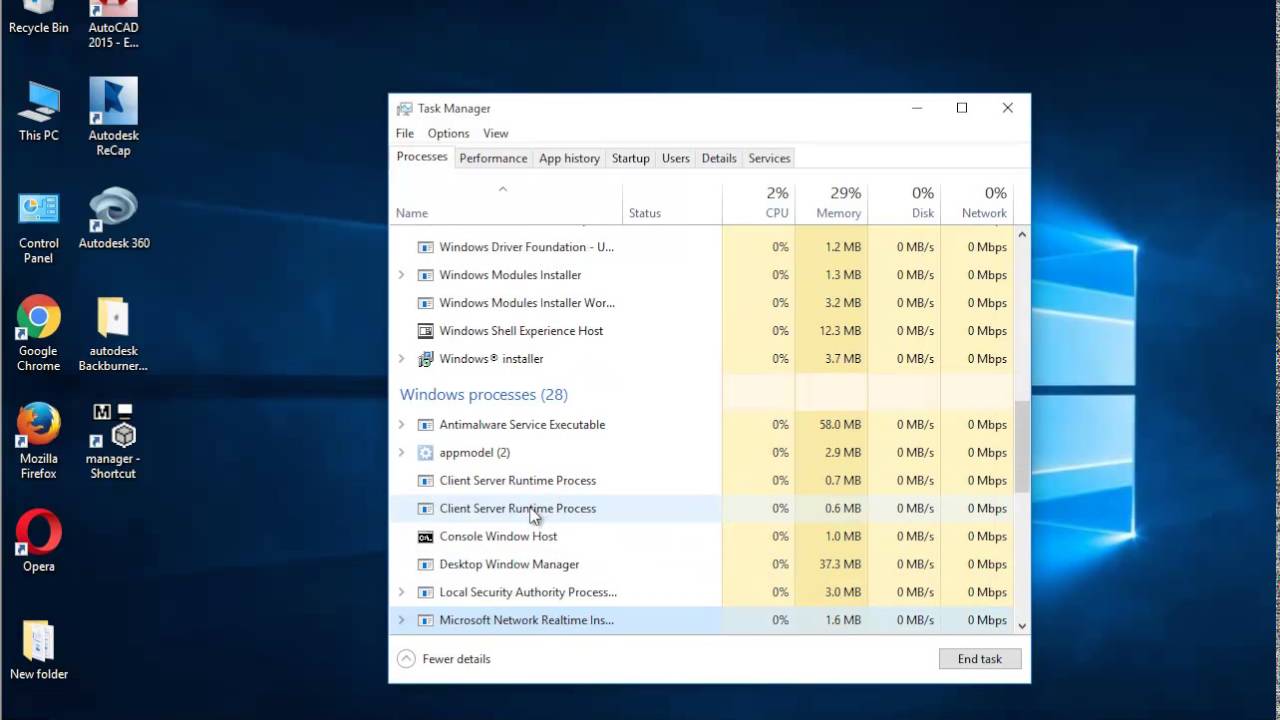1280x720 pixels.
Task: Click the Windows Modules Installer Worker icon
Action: [x=425, y=303]
